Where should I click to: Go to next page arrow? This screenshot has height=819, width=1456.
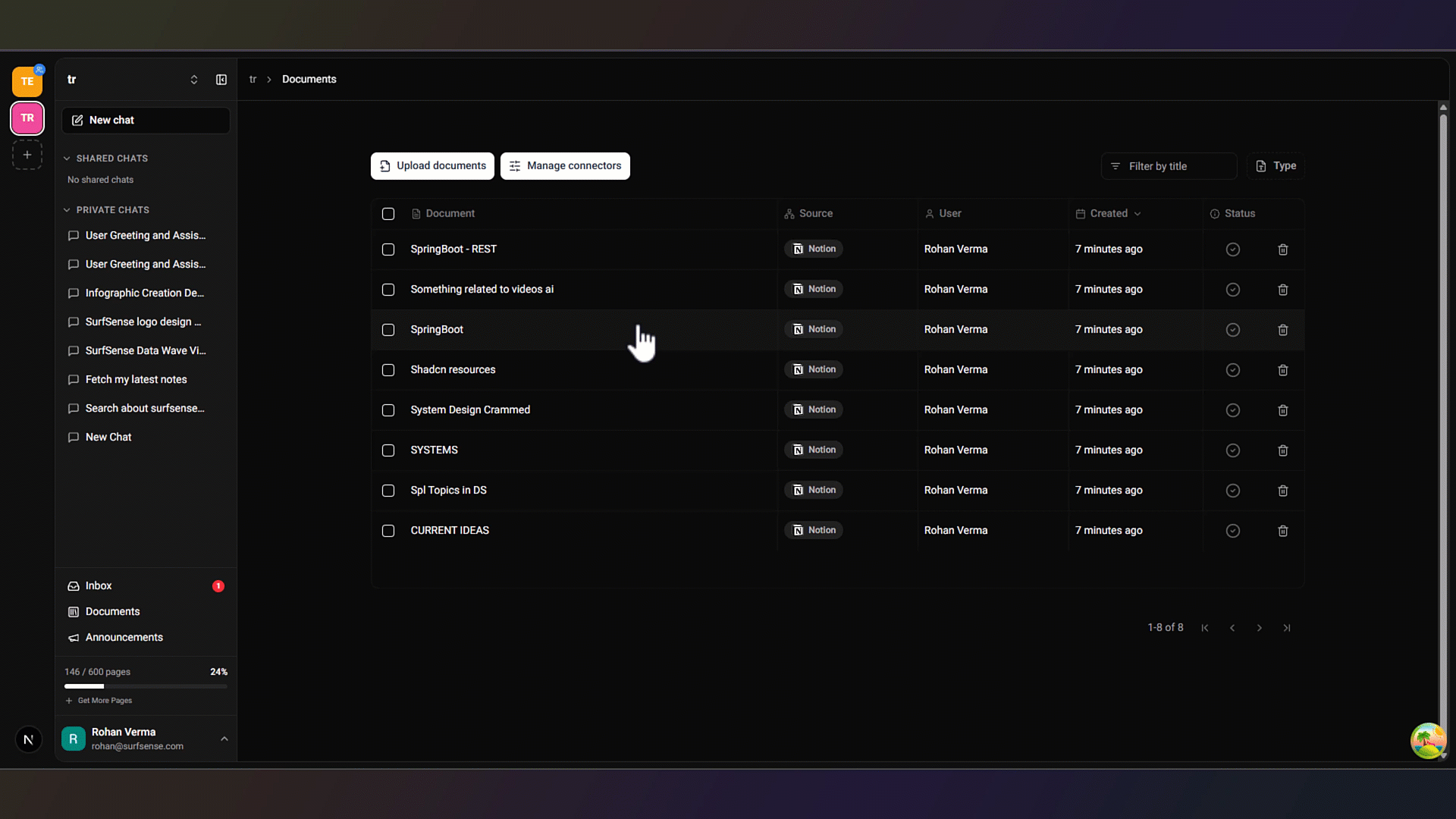tap(1259, 628)
